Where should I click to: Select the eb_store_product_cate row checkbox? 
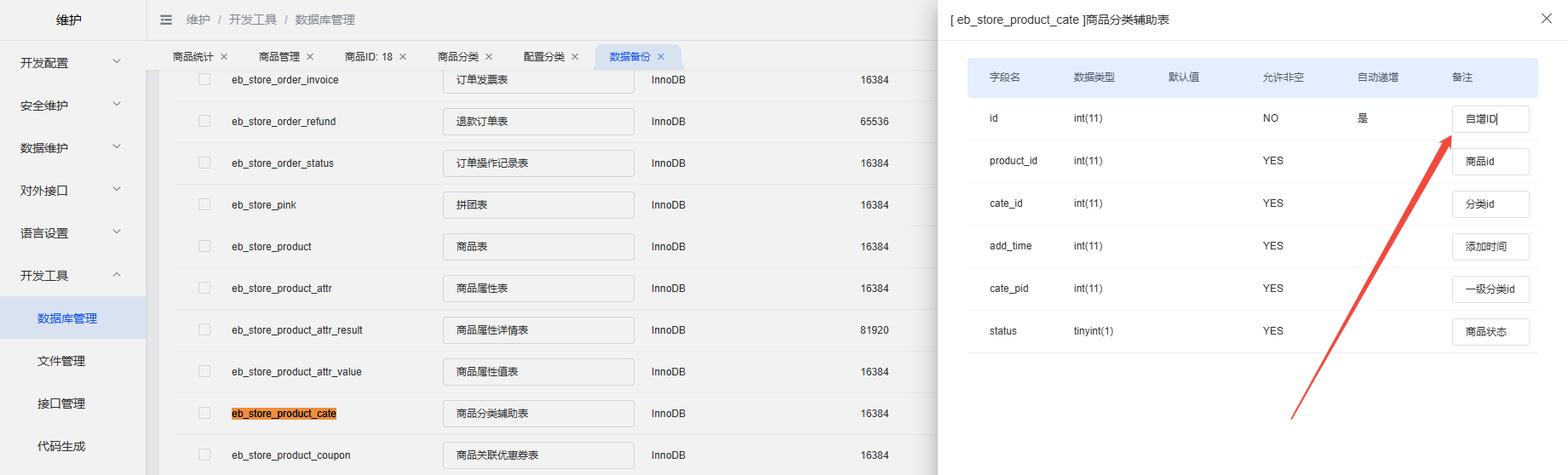click(204, 413)
